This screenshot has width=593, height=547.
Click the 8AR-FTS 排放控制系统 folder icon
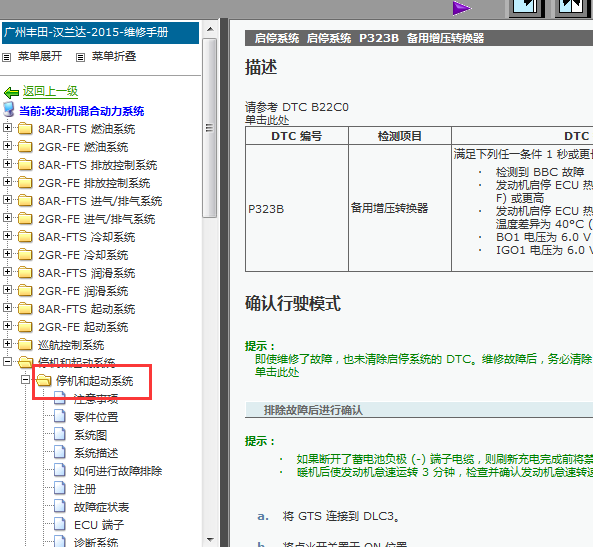25,164
